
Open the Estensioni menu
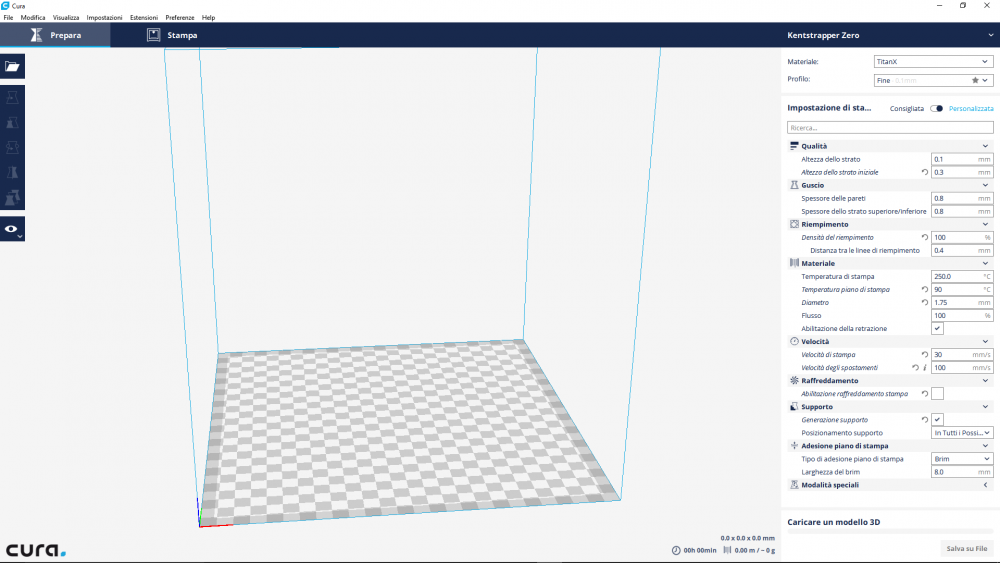[144, 18]
